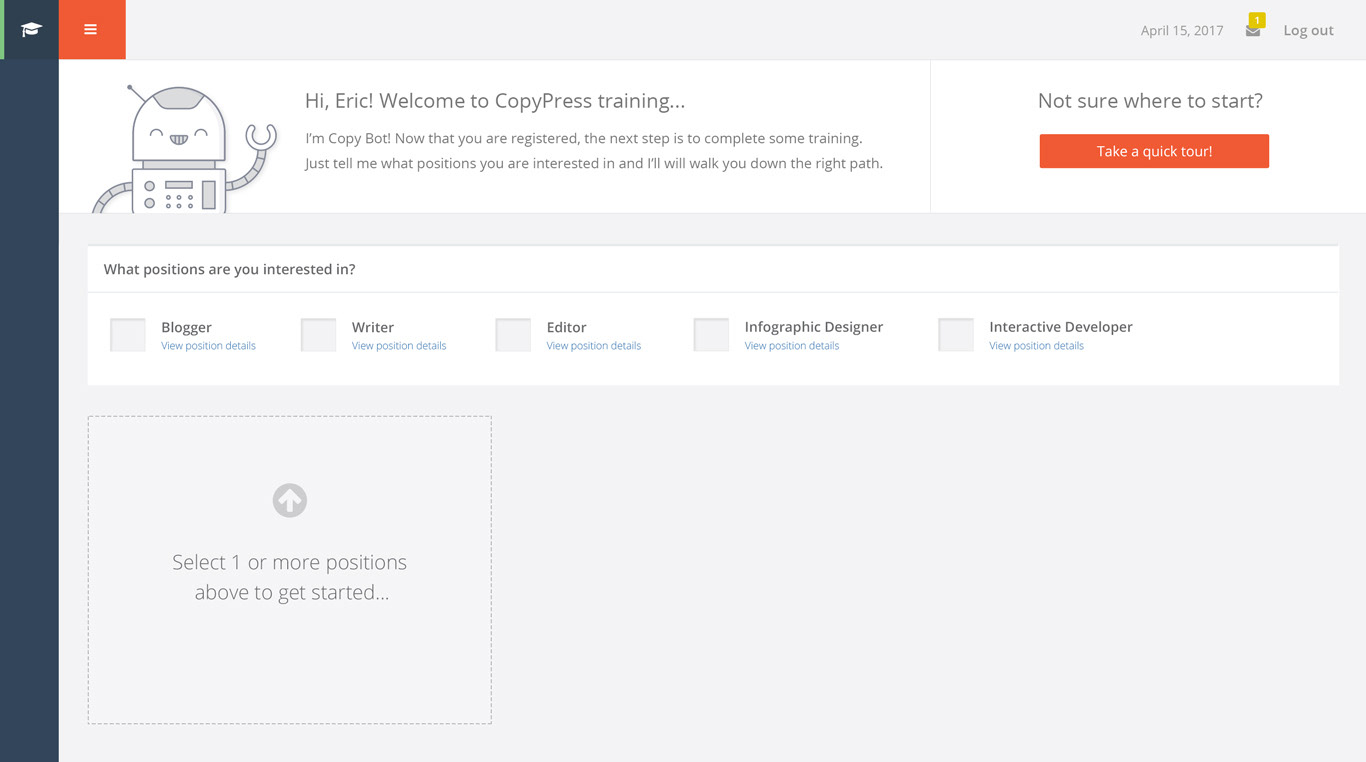Image resolution: width=1366 pixels, height=762 pixels.
Task: Click the upward arrow circle icon
Action: click(x=290, y=500)
